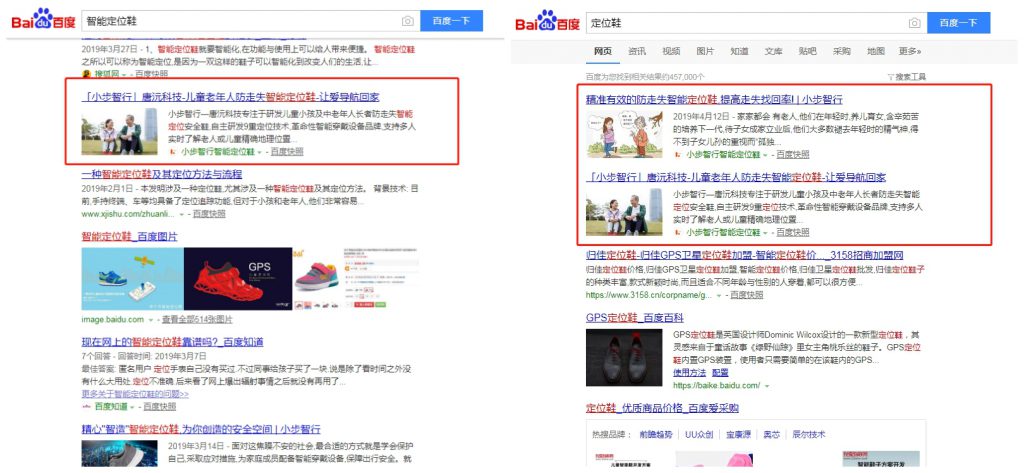The image size is (1024, 473).
Task: Click red GPS shoe image thumbnail
Action: [x=238, y=278]
